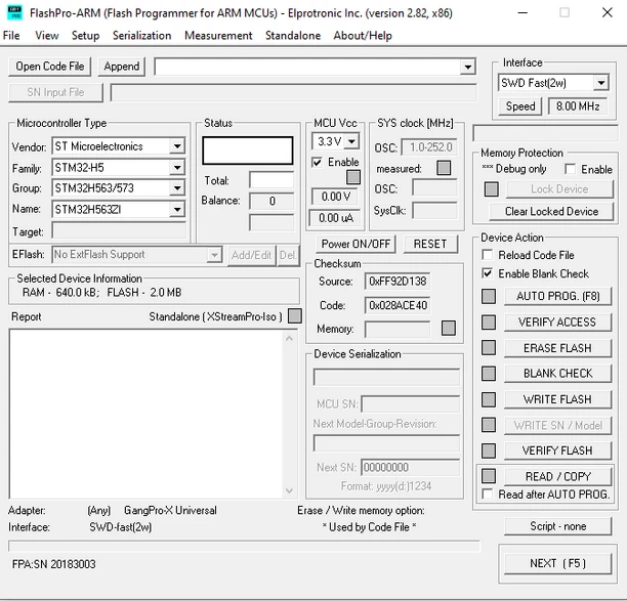Click the 0.00 uA current reading
627x601 pixels.
(x=335, y=218)
